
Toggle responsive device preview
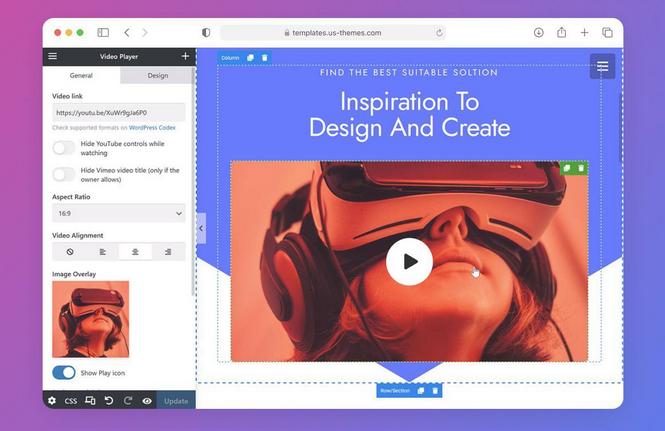[90, 400]
